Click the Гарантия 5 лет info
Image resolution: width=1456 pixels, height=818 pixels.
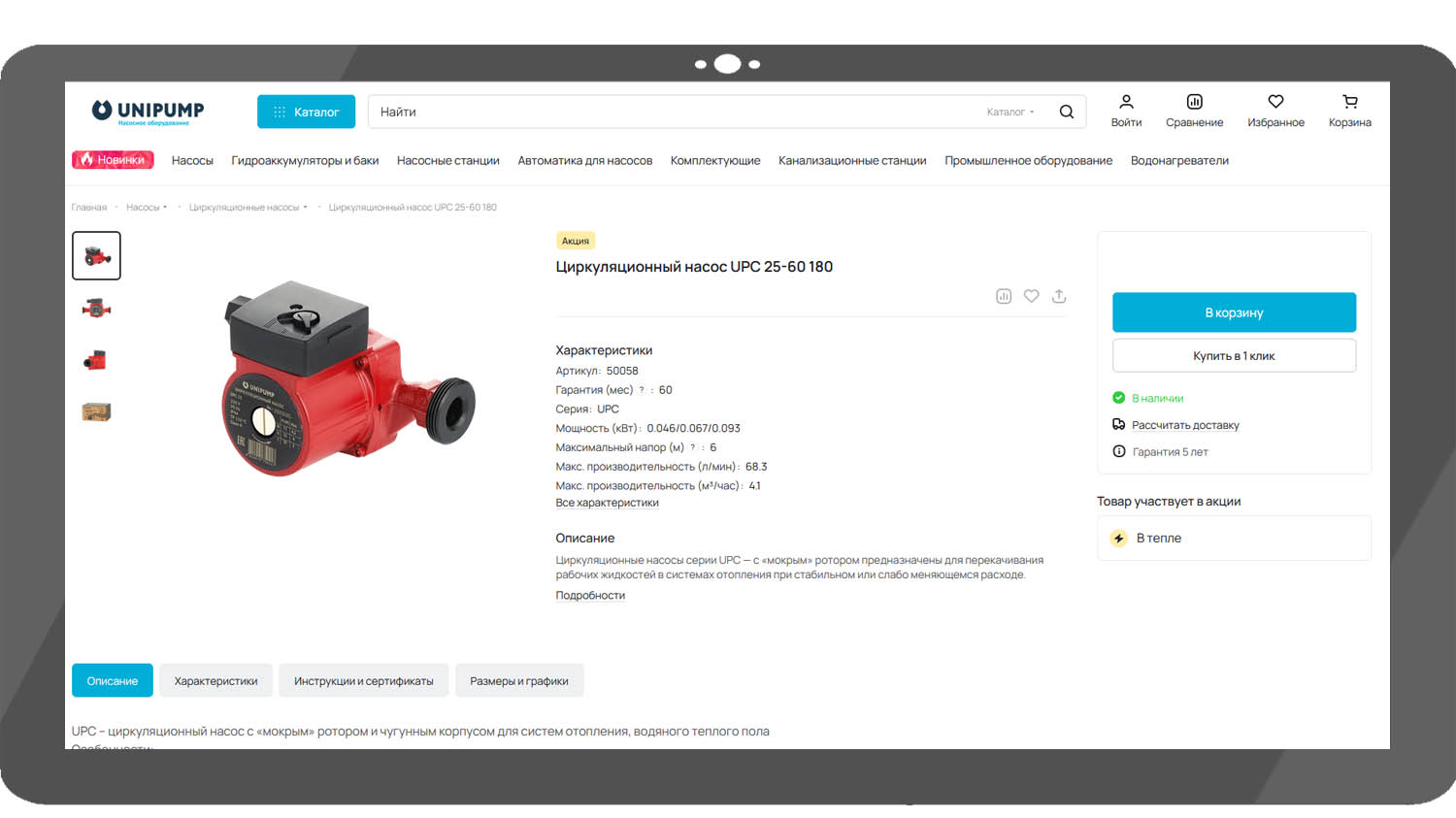point(1160,452)
